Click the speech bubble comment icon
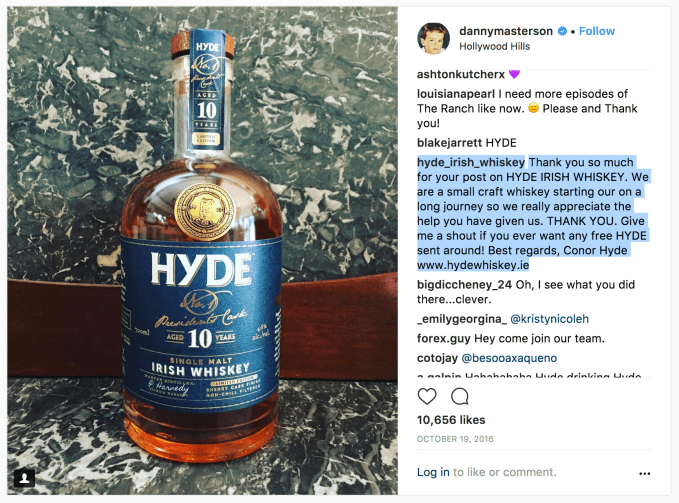Screen dimensions: 679x503 (x=459, y=396)
